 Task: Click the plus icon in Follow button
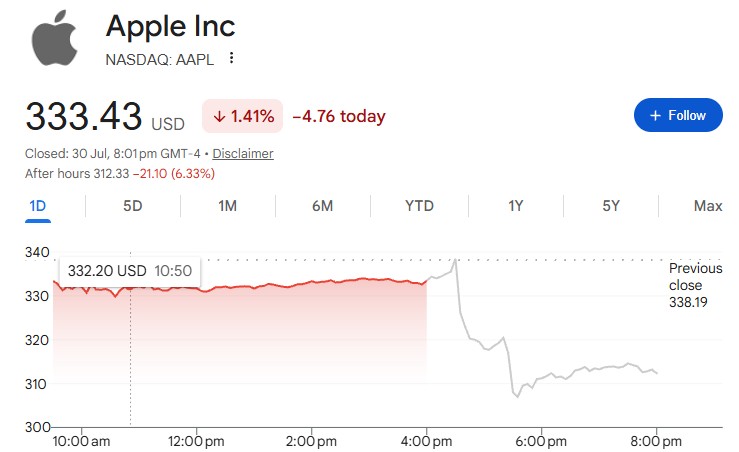[655, 115]
